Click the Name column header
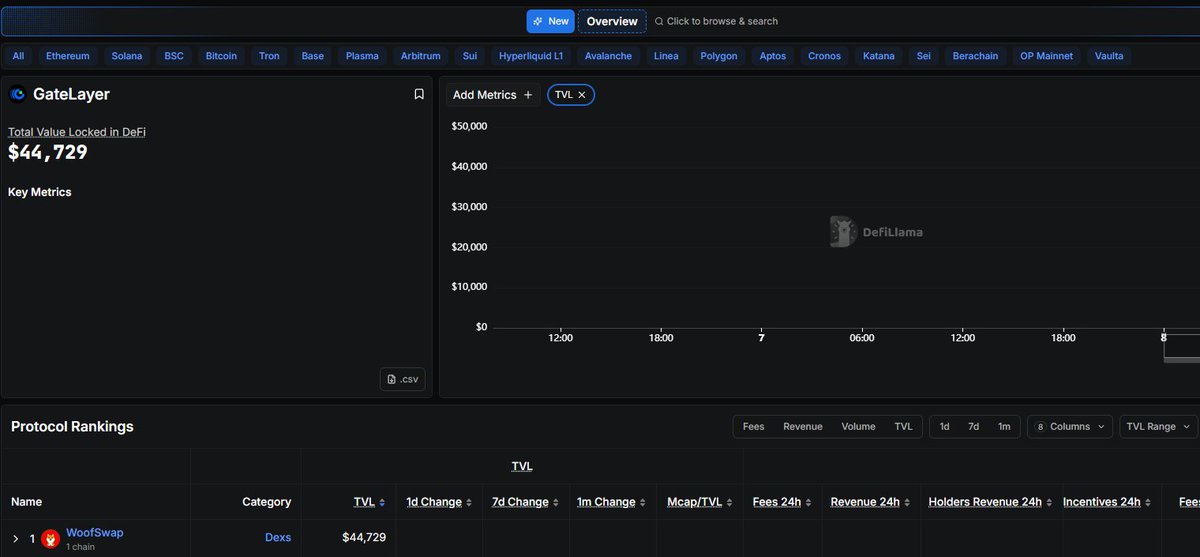The width and height of the screenshot is (1200, 557). (26, 502)
